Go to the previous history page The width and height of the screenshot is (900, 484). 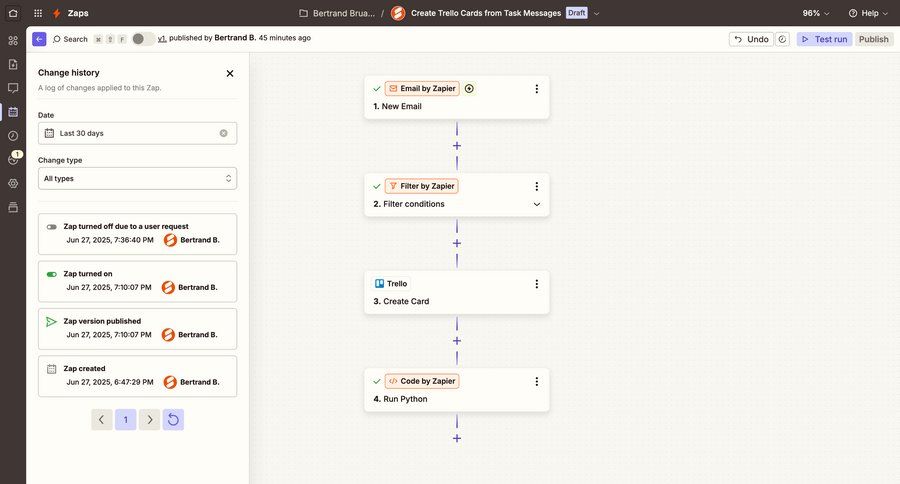[102, 420]
